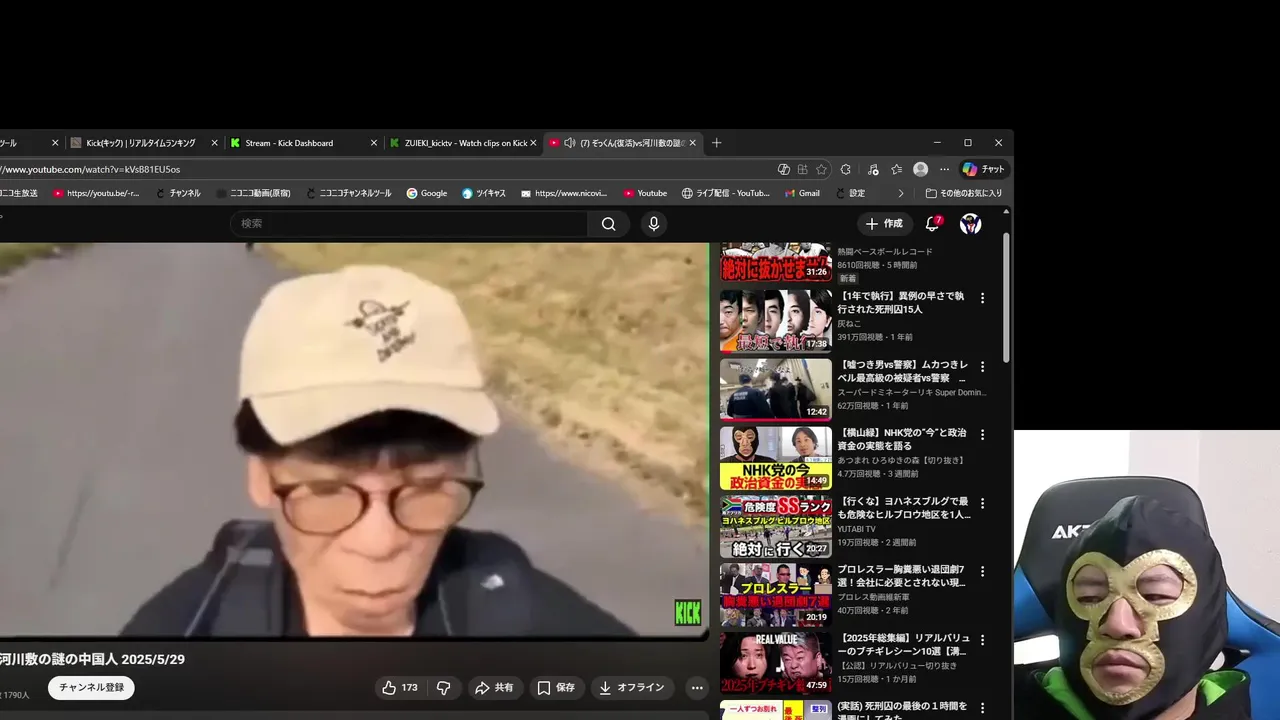
Task: Click the YouTube search magnifier button
Action: [608, 224]
